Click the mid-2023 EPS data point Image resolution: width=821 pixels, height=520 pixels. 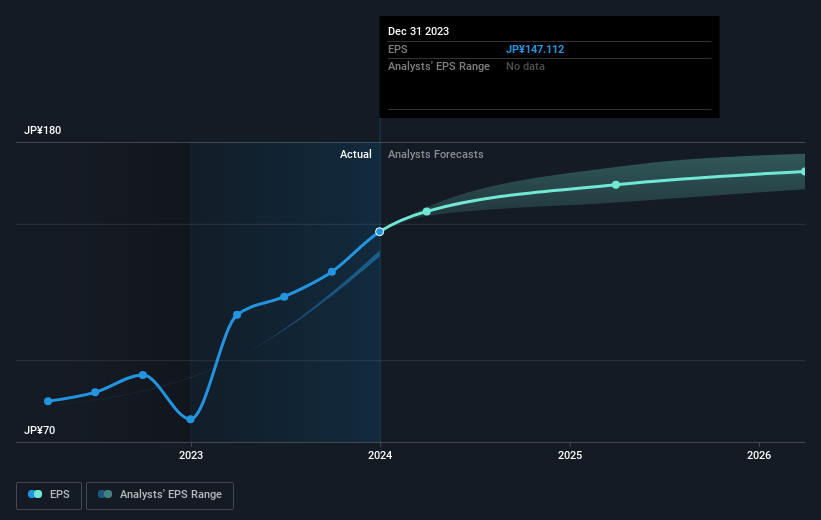pyautogui.click(x=284, y=297)
